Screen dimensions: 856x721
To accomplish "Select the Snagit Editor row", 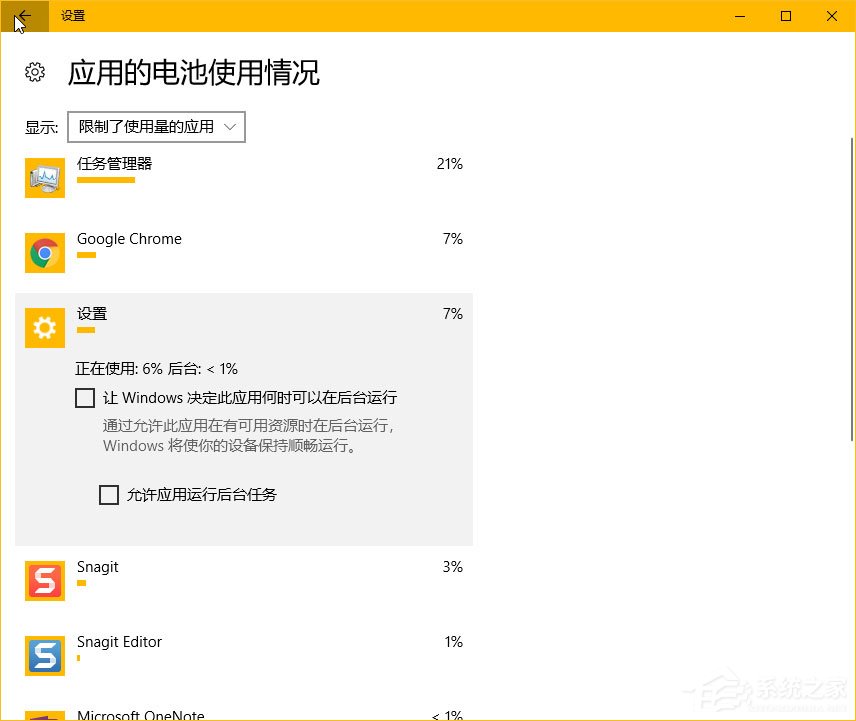I will coord(245,648).
